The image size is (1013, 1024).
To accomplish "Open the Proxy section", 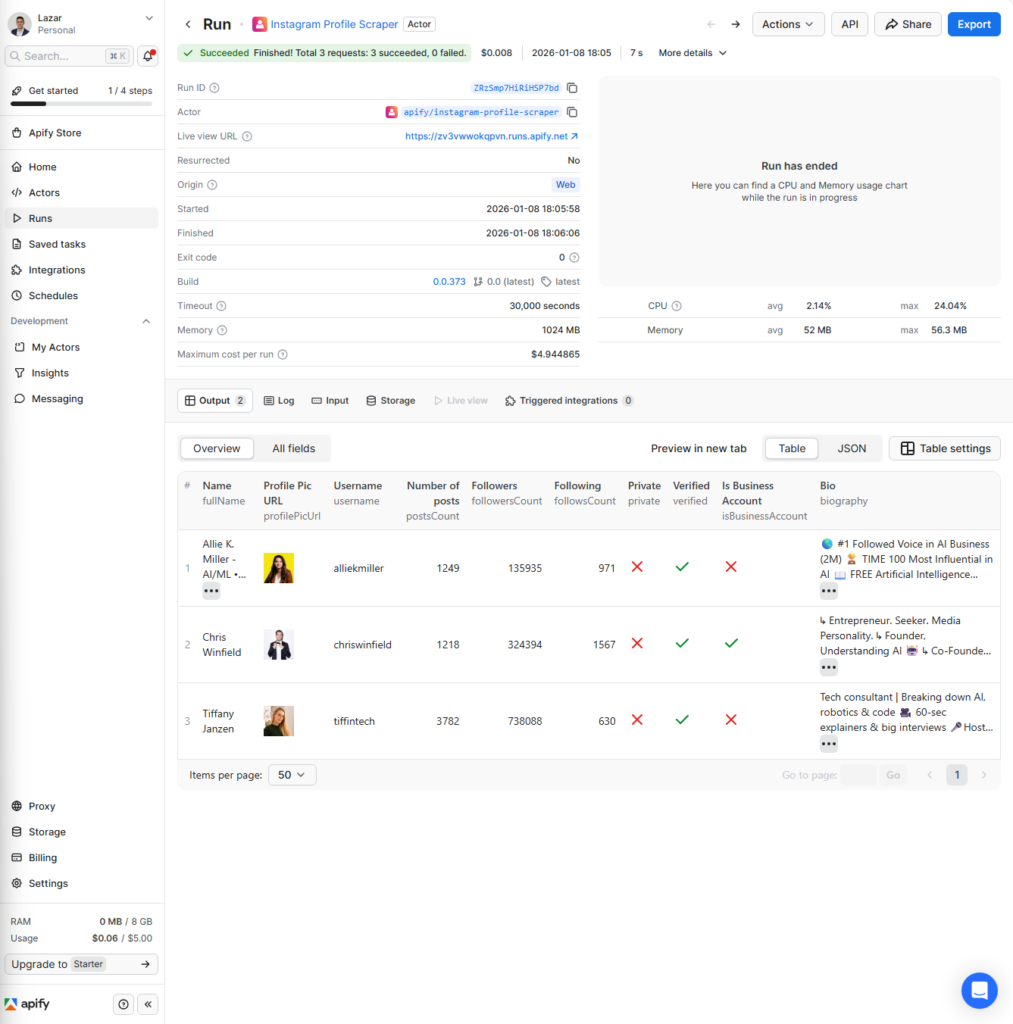I will pyautogui.click(x=42, y=806).
